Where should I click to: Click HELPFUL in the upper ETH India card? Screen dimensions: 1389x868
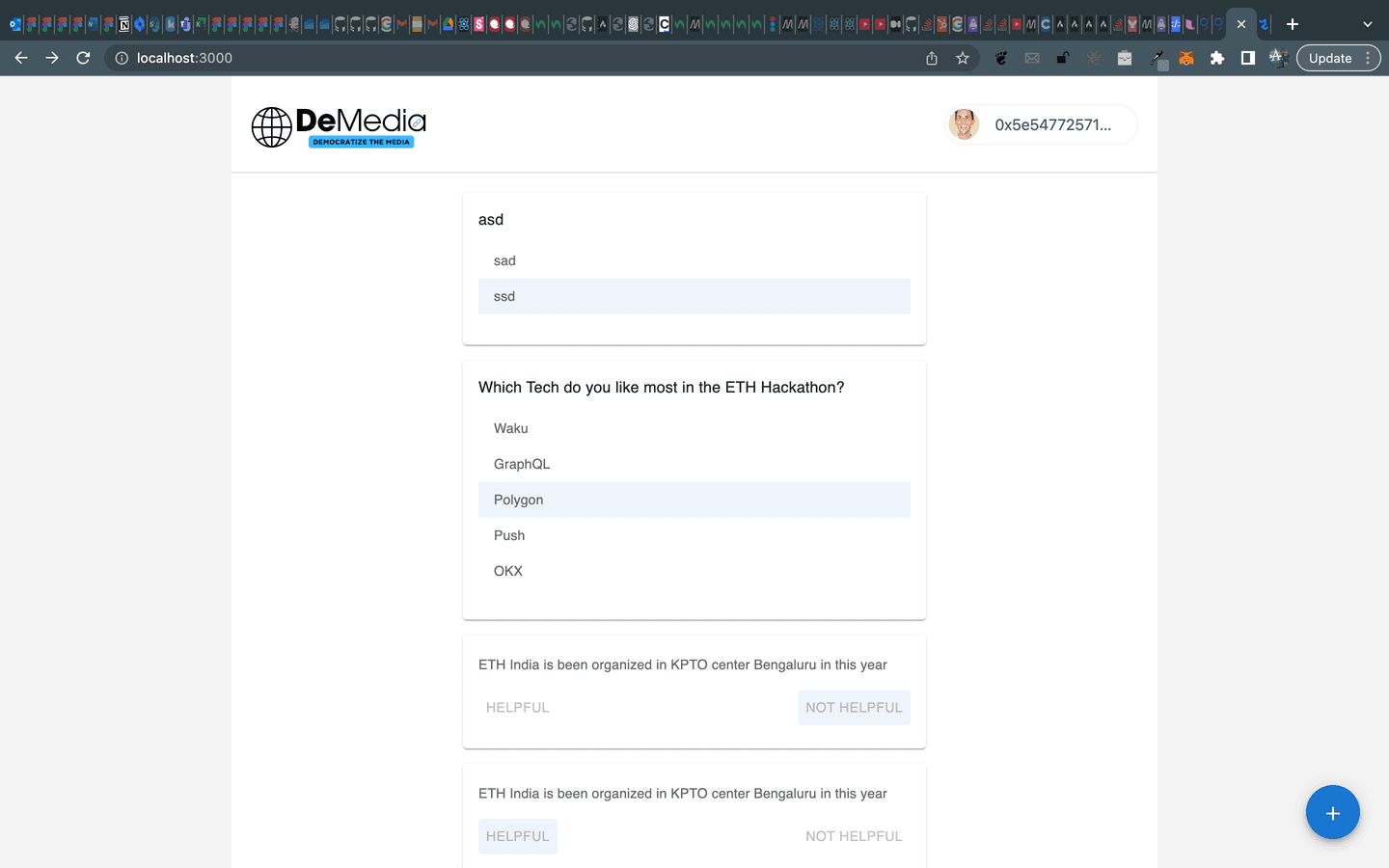518,707
